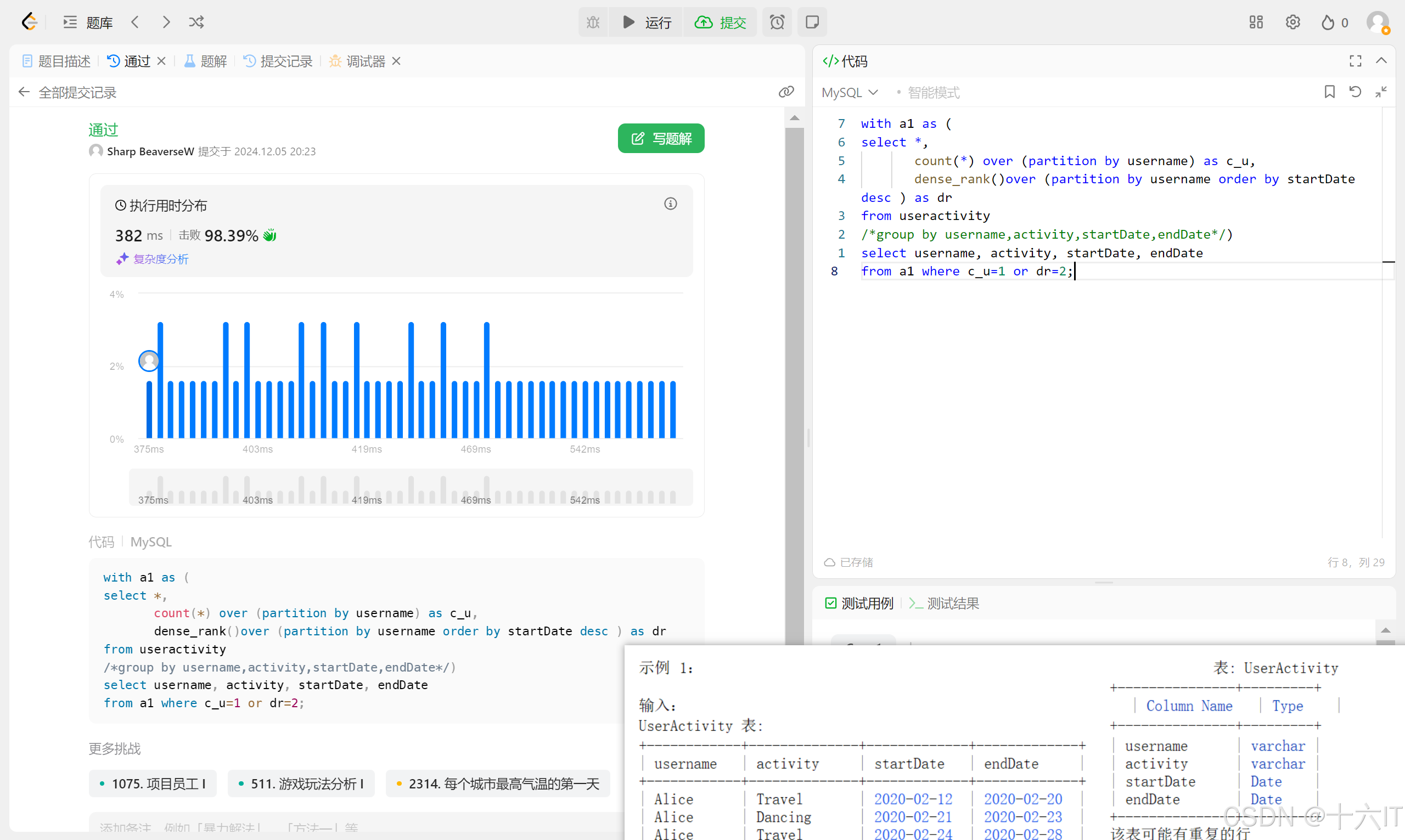Close the 调试器 tab
Viewport: 1405px width, 840px height.
coord(396,60)
